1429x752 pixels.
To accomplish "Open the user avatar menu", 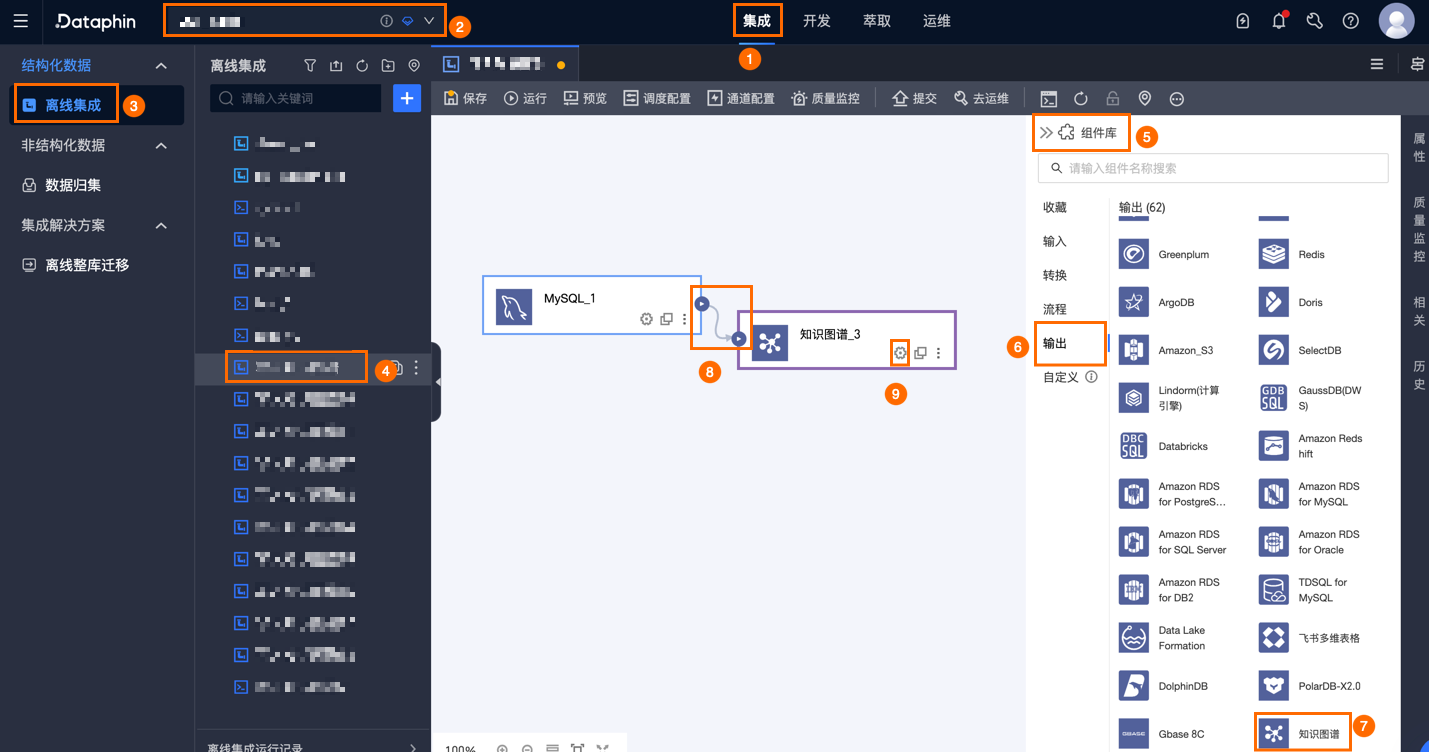I will click(x=1396, y=21).
